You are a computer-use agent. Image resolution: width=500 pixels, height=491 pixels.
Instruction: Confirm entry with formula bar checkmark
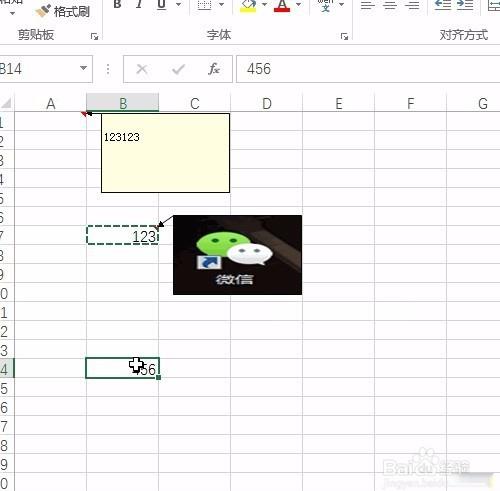pyautogui.click(x=178, y=69)
